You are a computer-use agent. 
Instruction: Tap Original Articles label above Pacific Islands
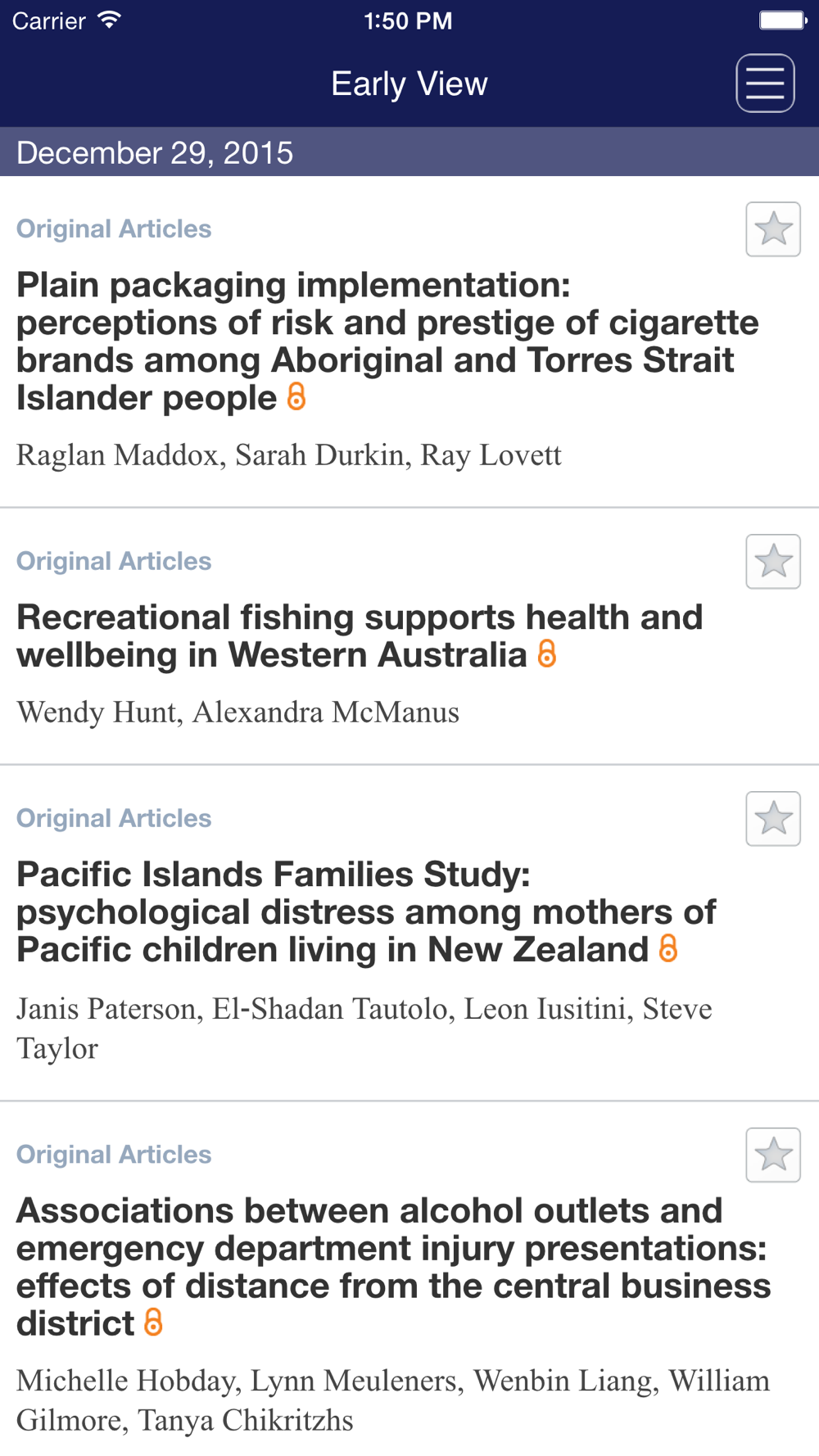click(x=114, y=818)
